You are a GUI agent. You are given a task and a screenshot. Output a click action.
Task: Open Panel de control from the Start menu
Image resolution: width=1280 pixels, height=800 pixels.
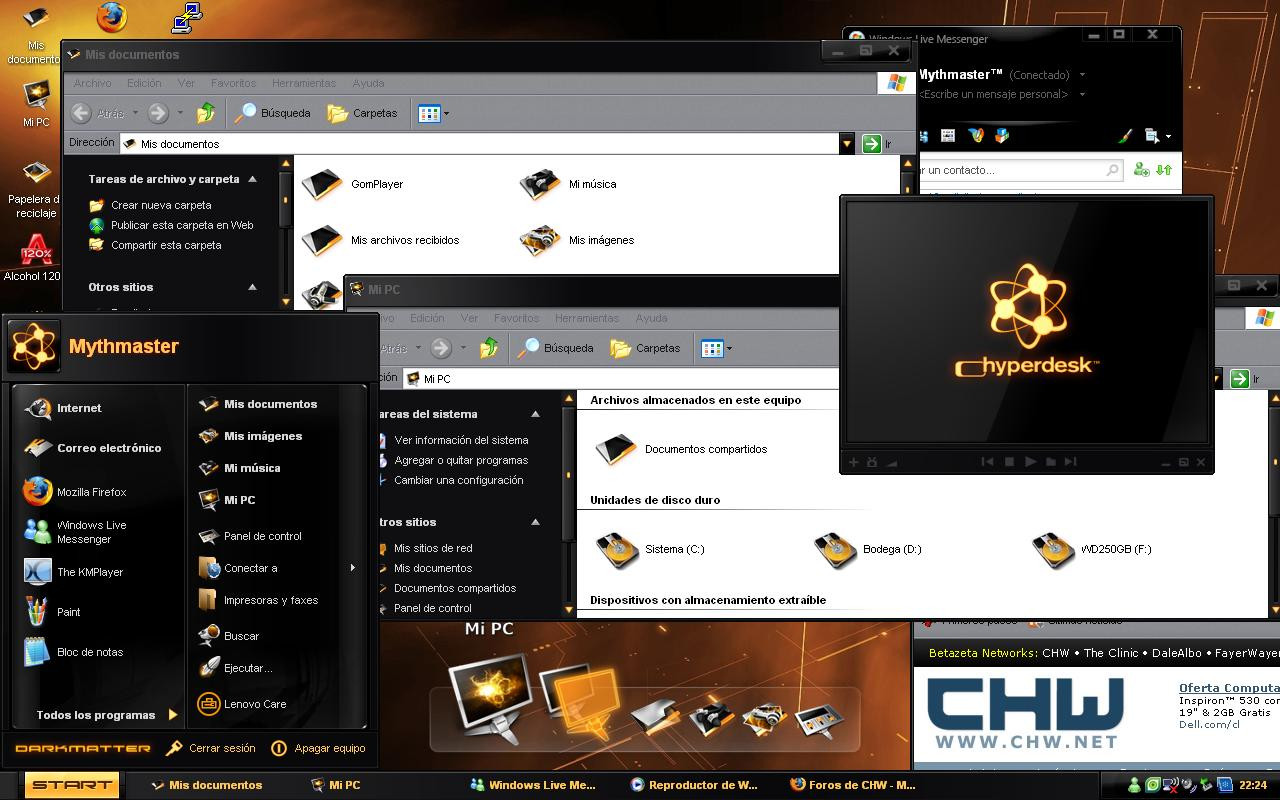click(x=250, y=536)
